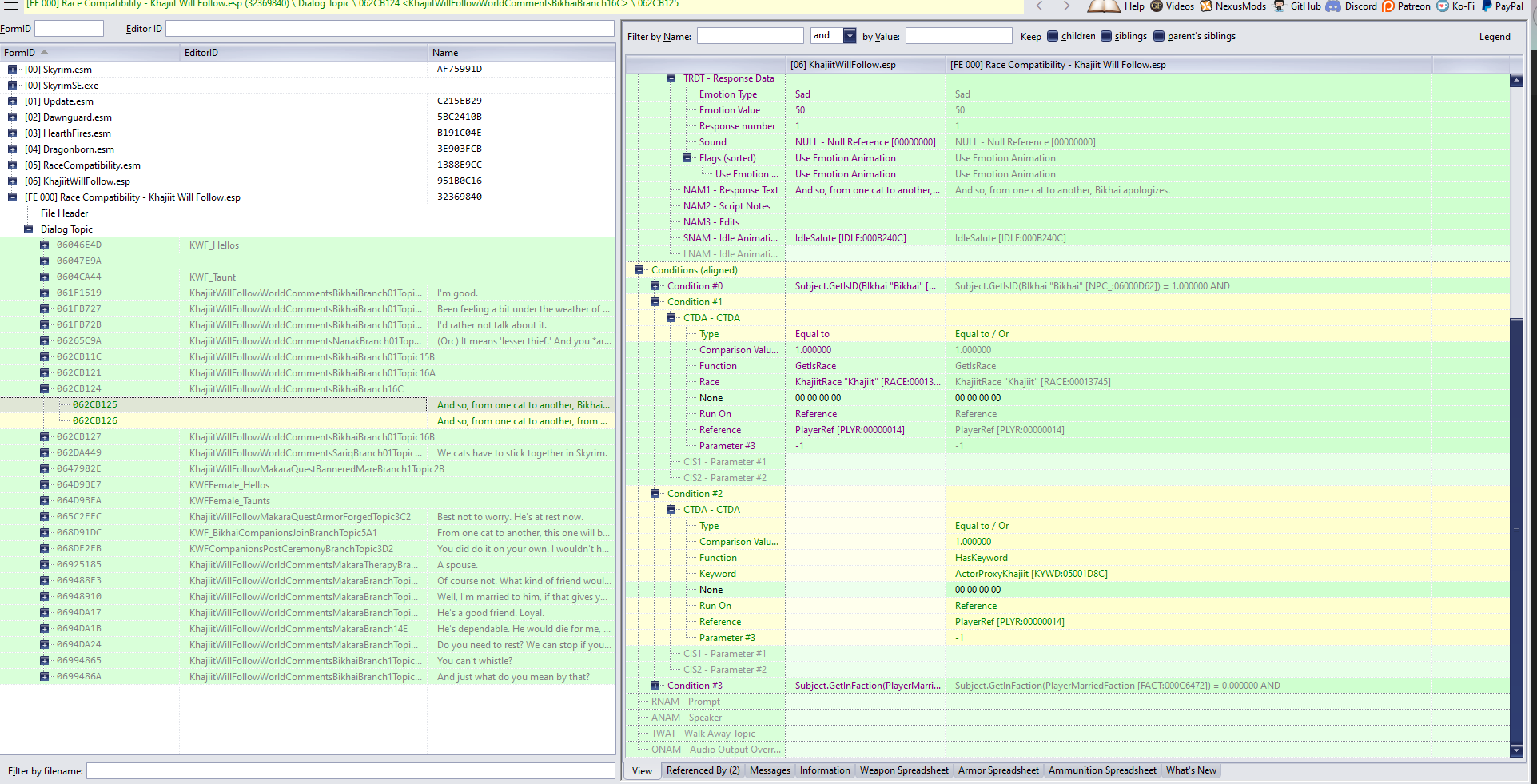This screenshot has height=784, width=1537.
Task: Check the parent's siblings option
Action: (1159, 36)
